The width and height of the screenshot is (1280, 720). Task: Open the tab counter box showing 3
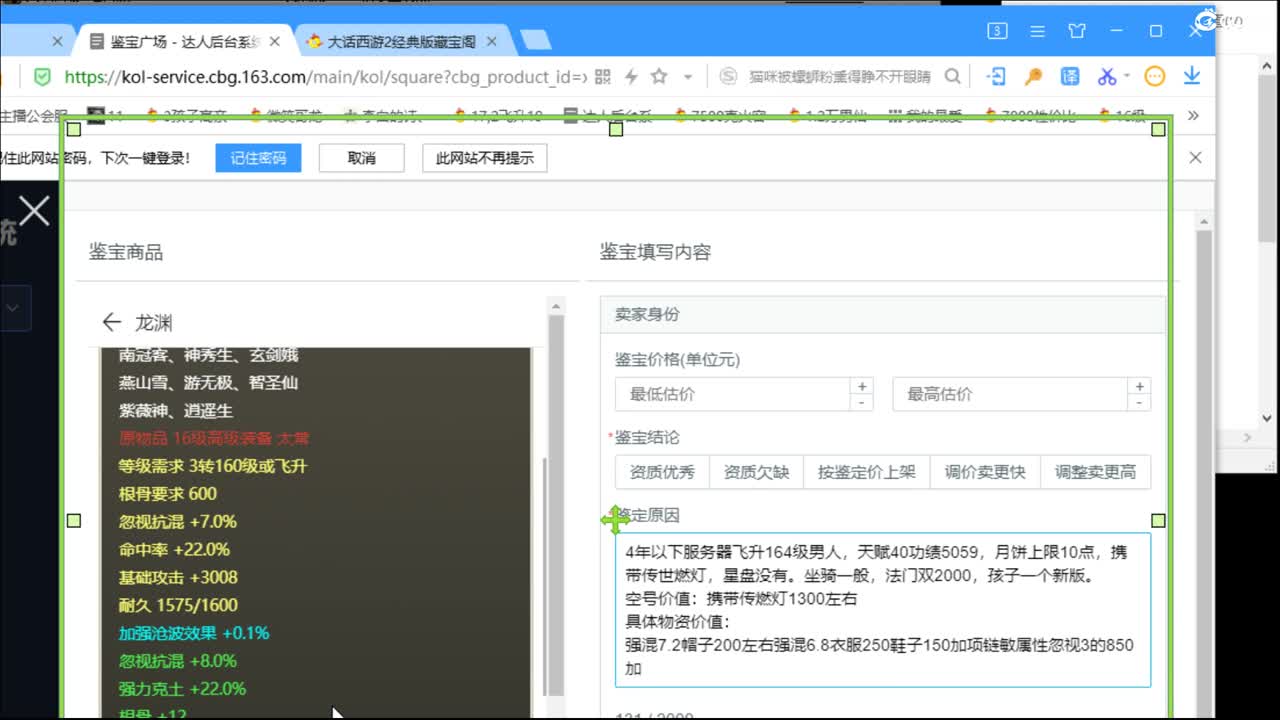[997, 31]
